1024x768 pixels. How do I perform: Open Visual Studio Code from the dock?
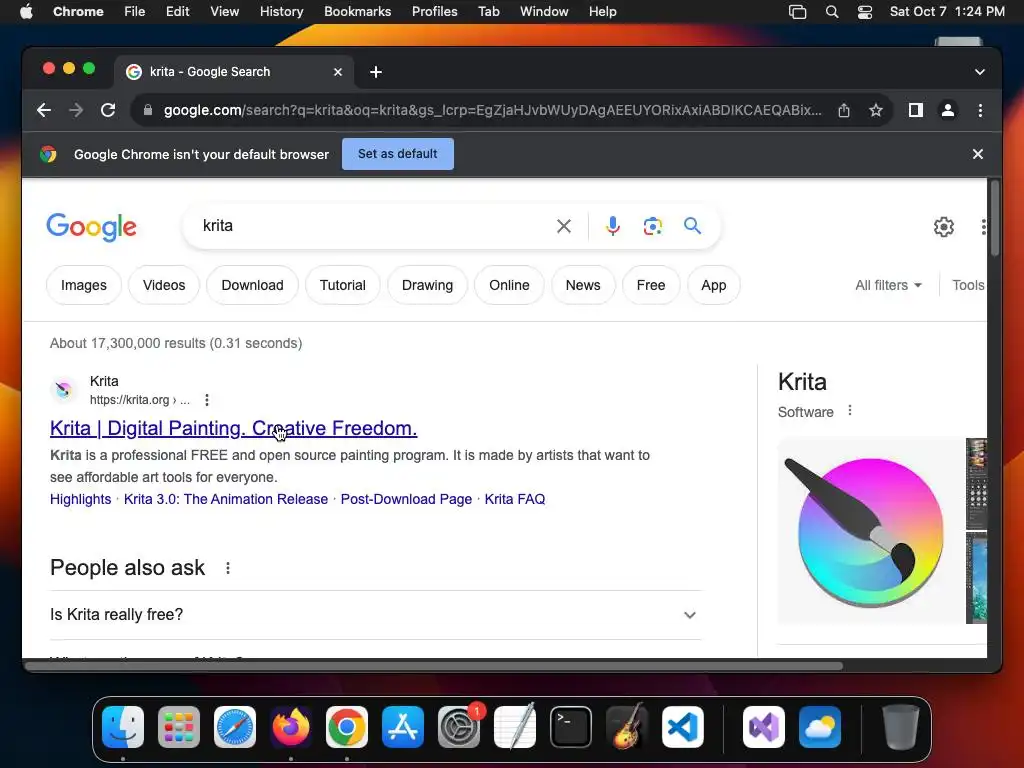coord(682,727)
